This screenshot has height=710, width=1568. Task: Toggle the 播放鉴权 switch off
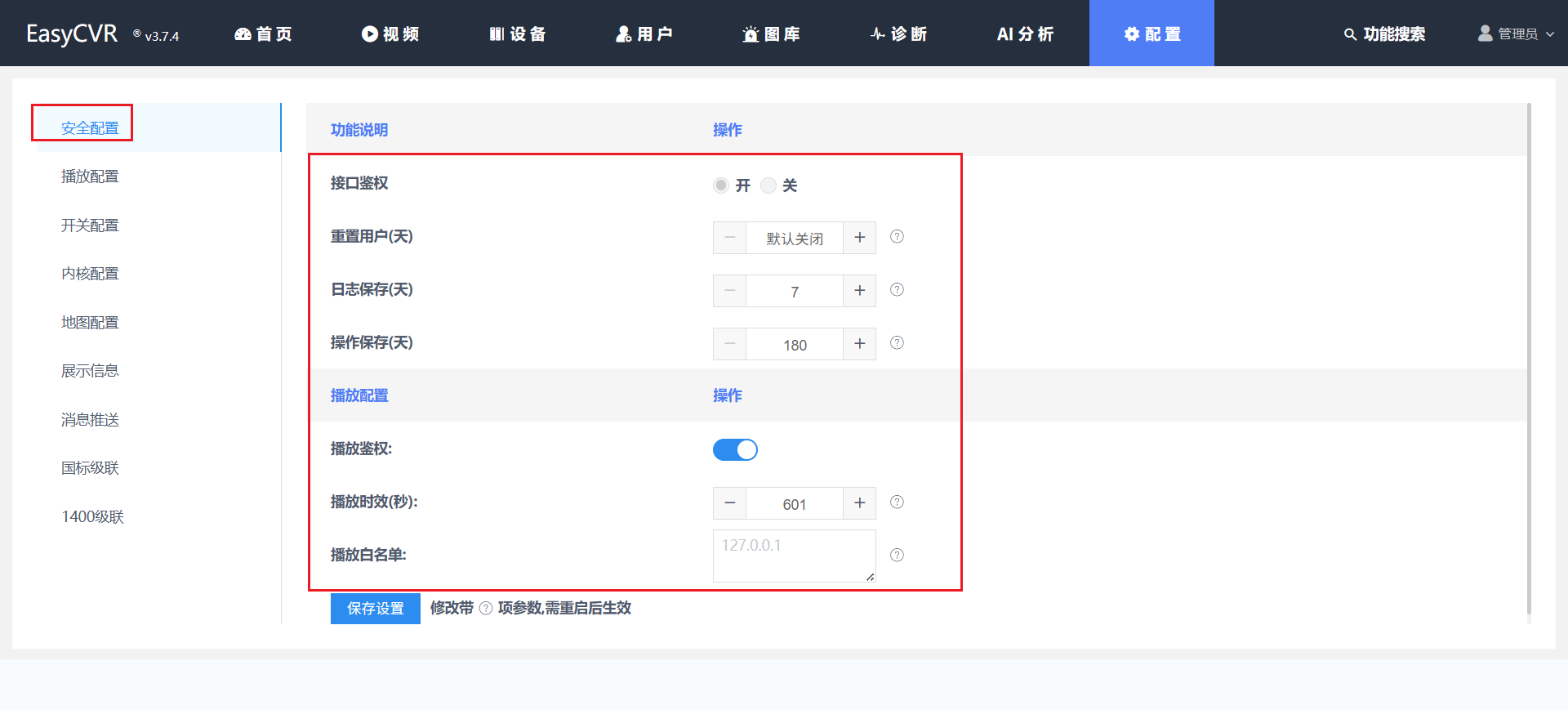[x=735, y=450]
